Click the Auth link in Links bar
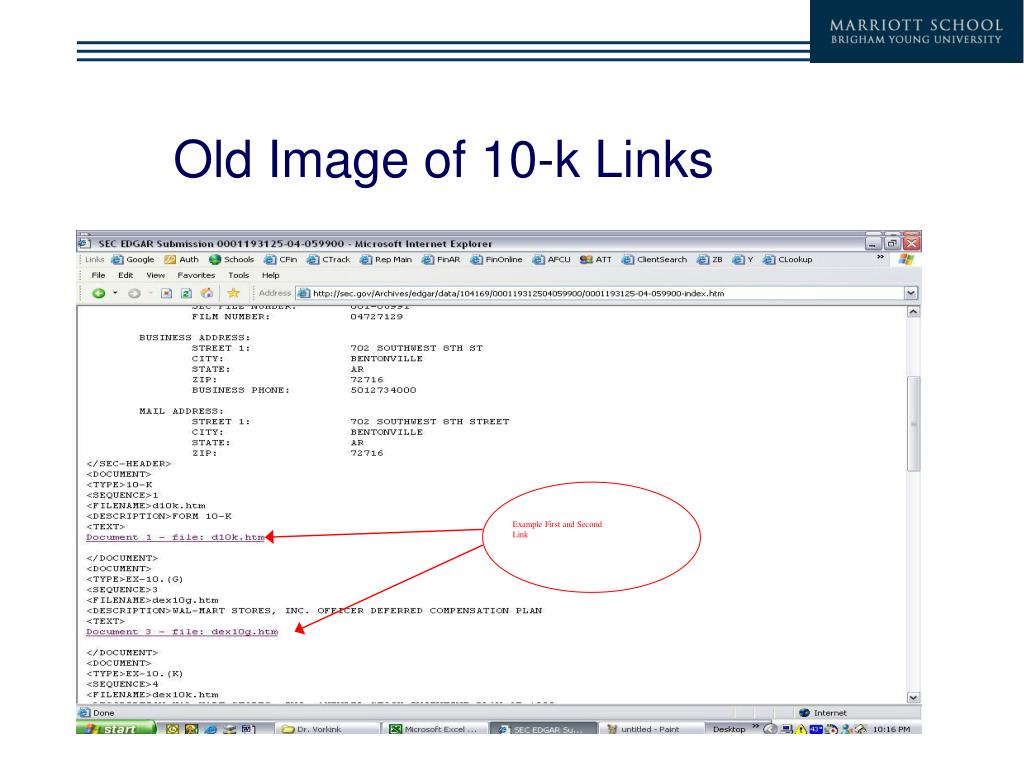 [182, 259]
